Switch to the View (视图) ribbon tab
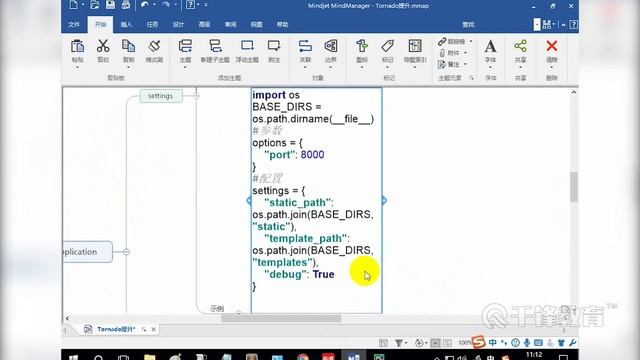 pyautogui.click(x=256, y=24)
